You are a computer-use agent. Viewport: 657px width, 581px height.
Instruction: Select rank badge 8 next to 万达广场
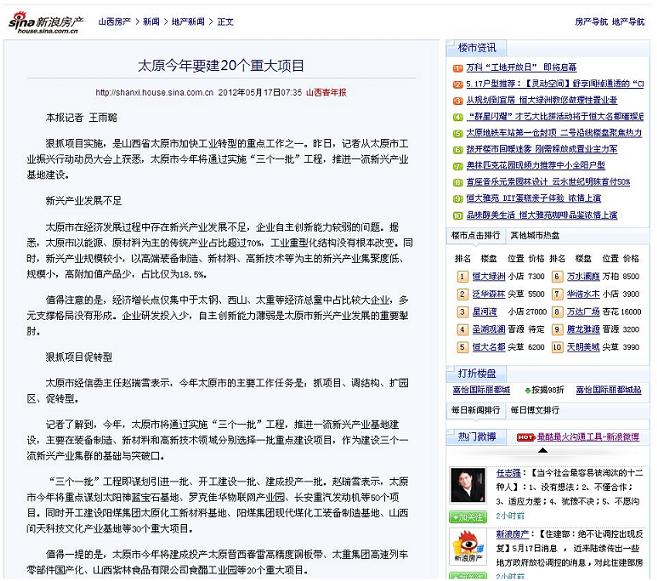point(557,312)
